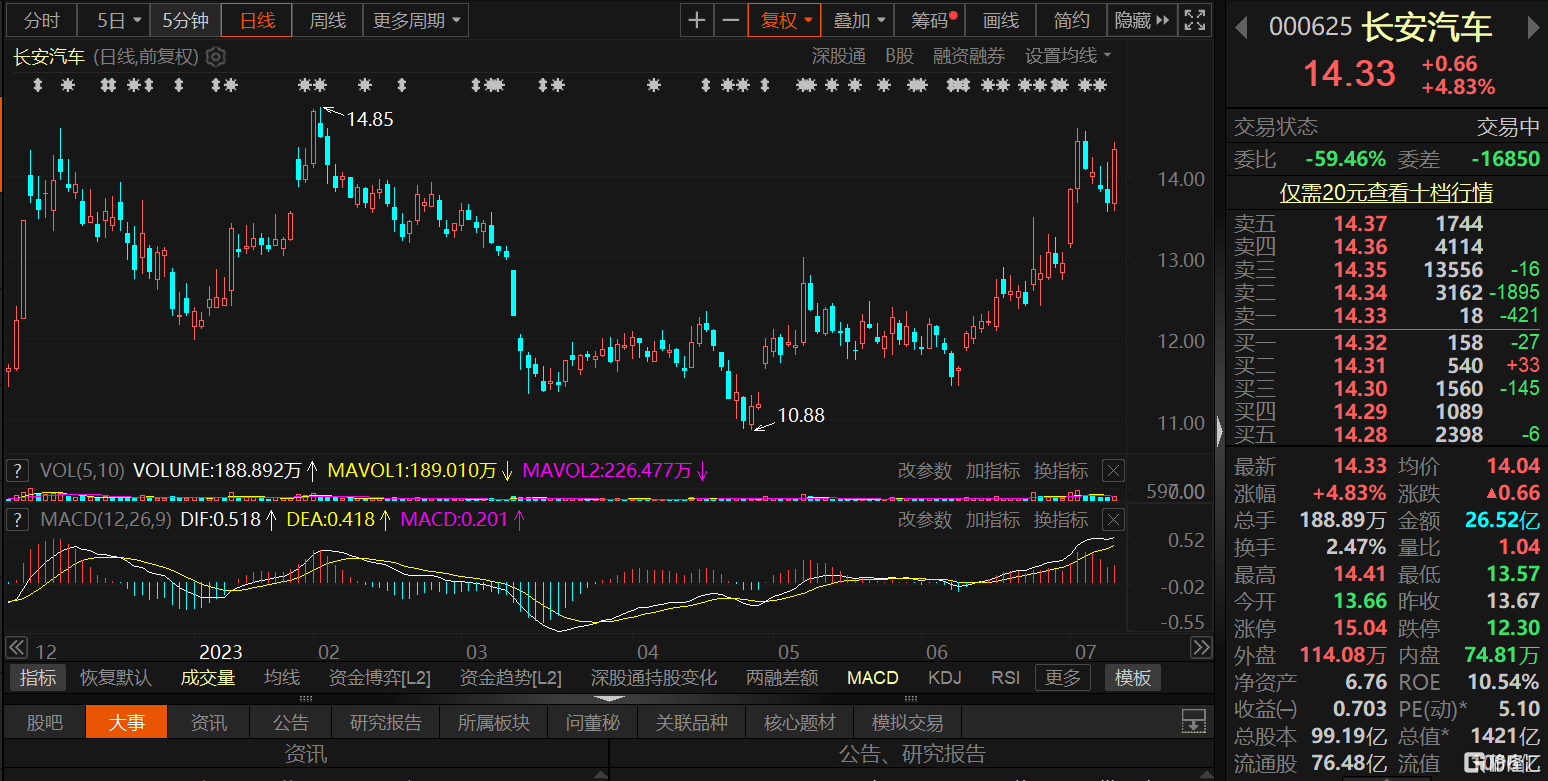Click 加指标 in MACD panel
1548x781 pixels.
[992, 519]
